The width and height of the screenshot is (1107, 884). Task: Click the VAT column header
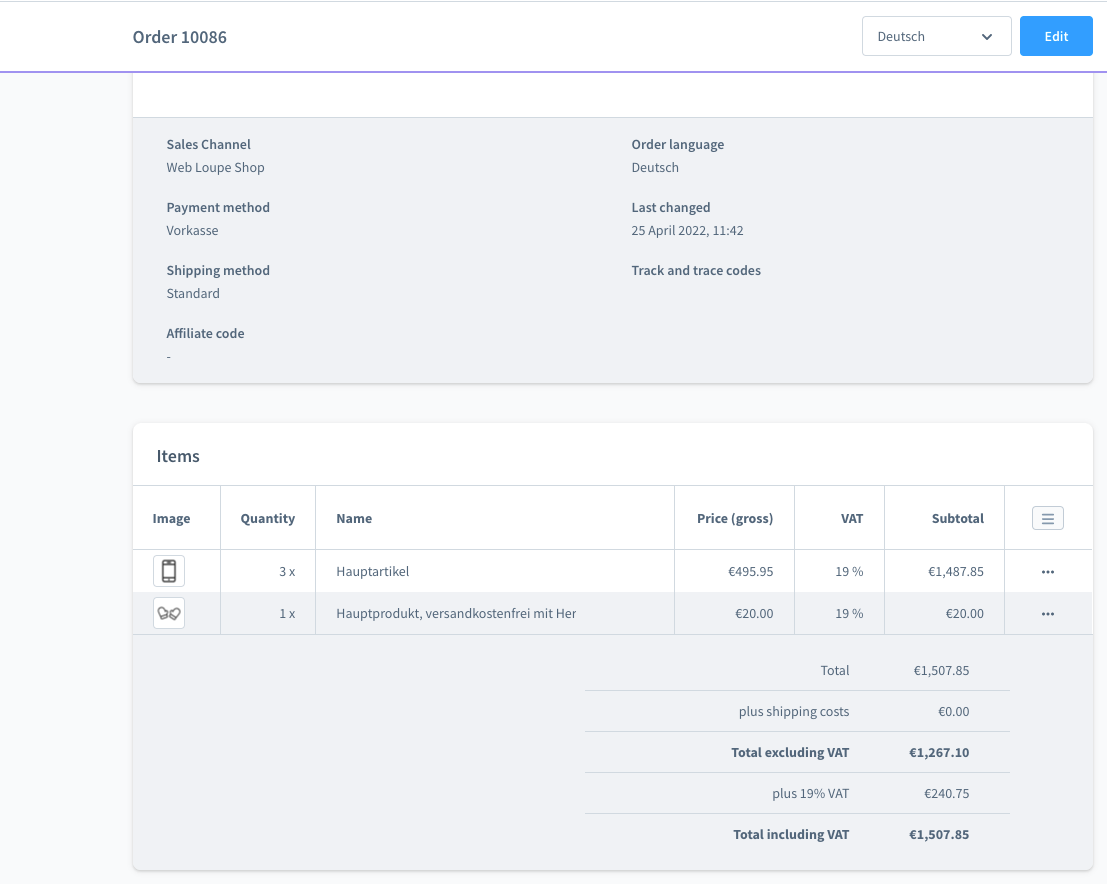851,518
